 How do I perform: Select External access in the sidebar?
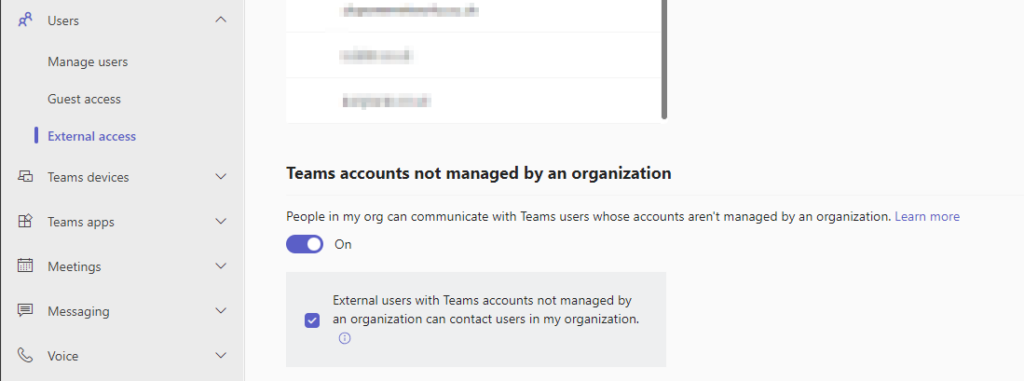(91, 137)
